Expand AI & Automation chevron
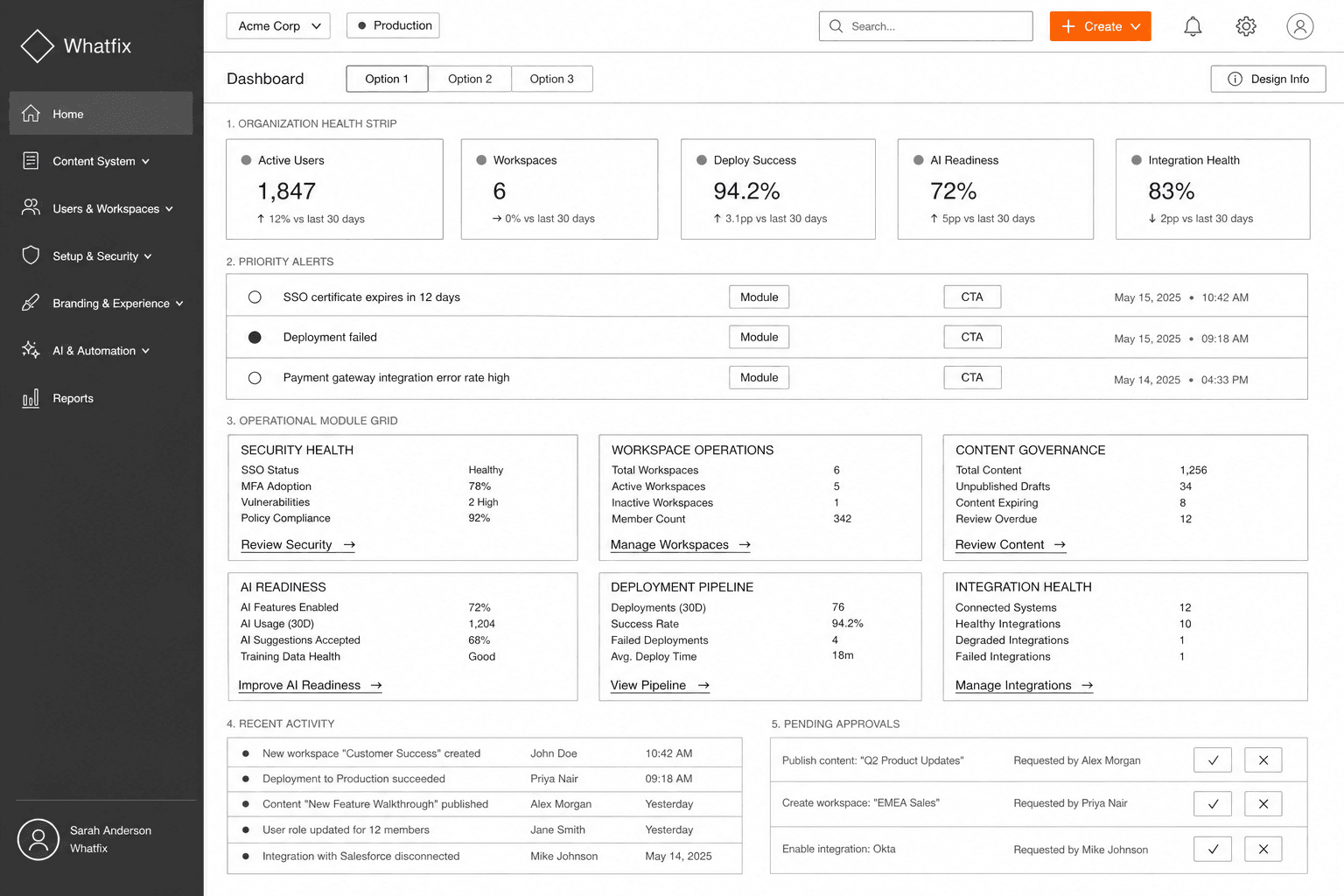 point(145,351)
